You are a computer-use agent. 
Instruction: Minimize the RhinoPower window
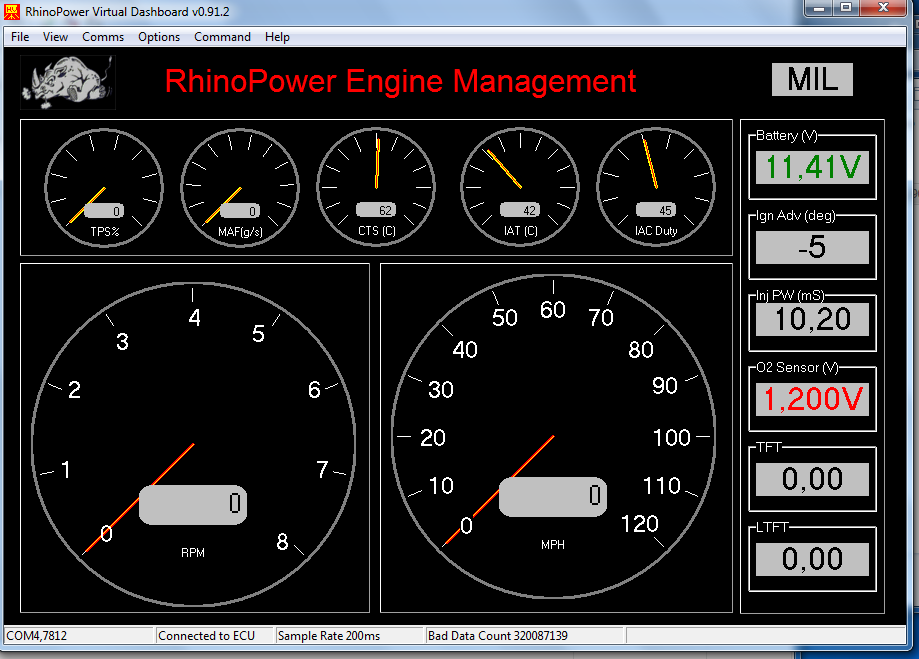coord(819,8)
